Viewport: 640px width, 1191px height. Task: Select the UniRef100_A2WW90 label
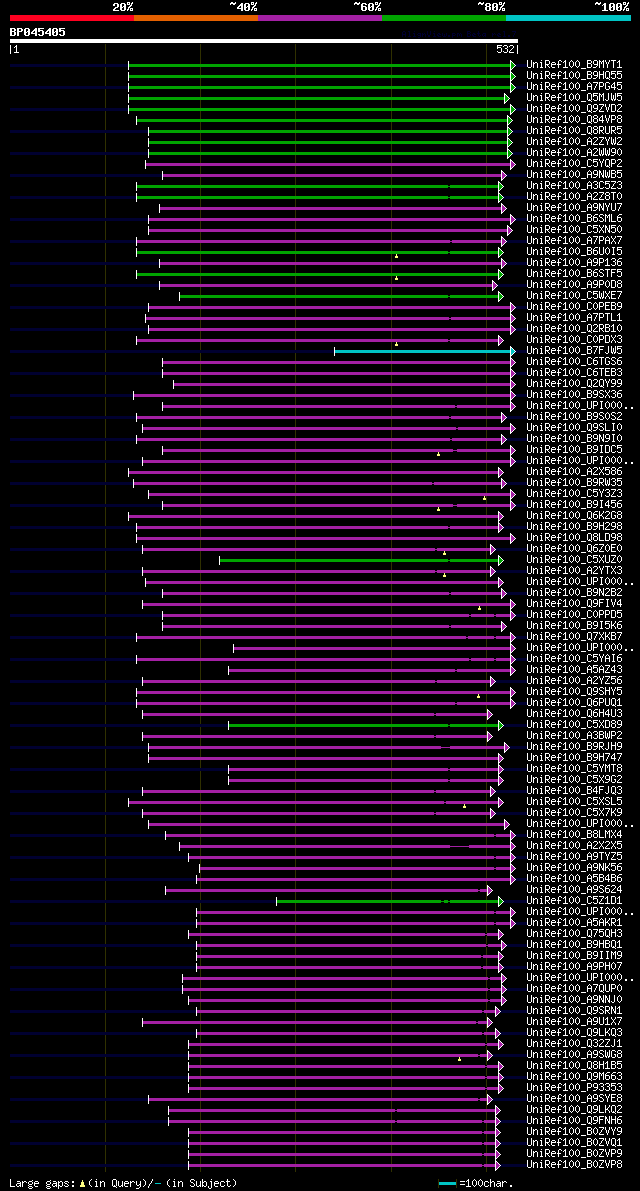tap(574, 153)
